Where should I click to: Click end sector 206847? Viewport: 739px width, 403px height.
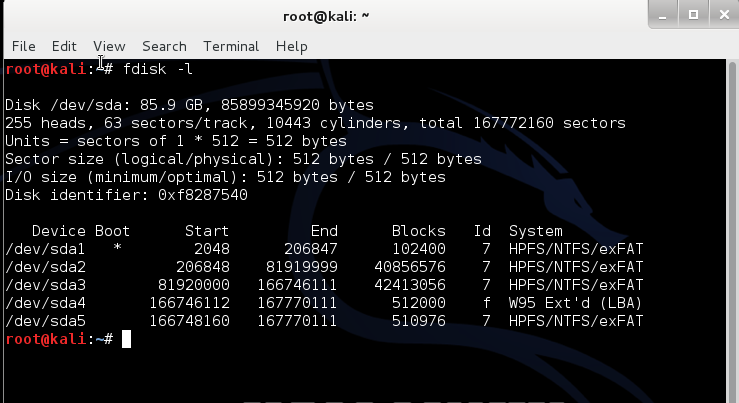pyautogui.click(x=311, y=249)
